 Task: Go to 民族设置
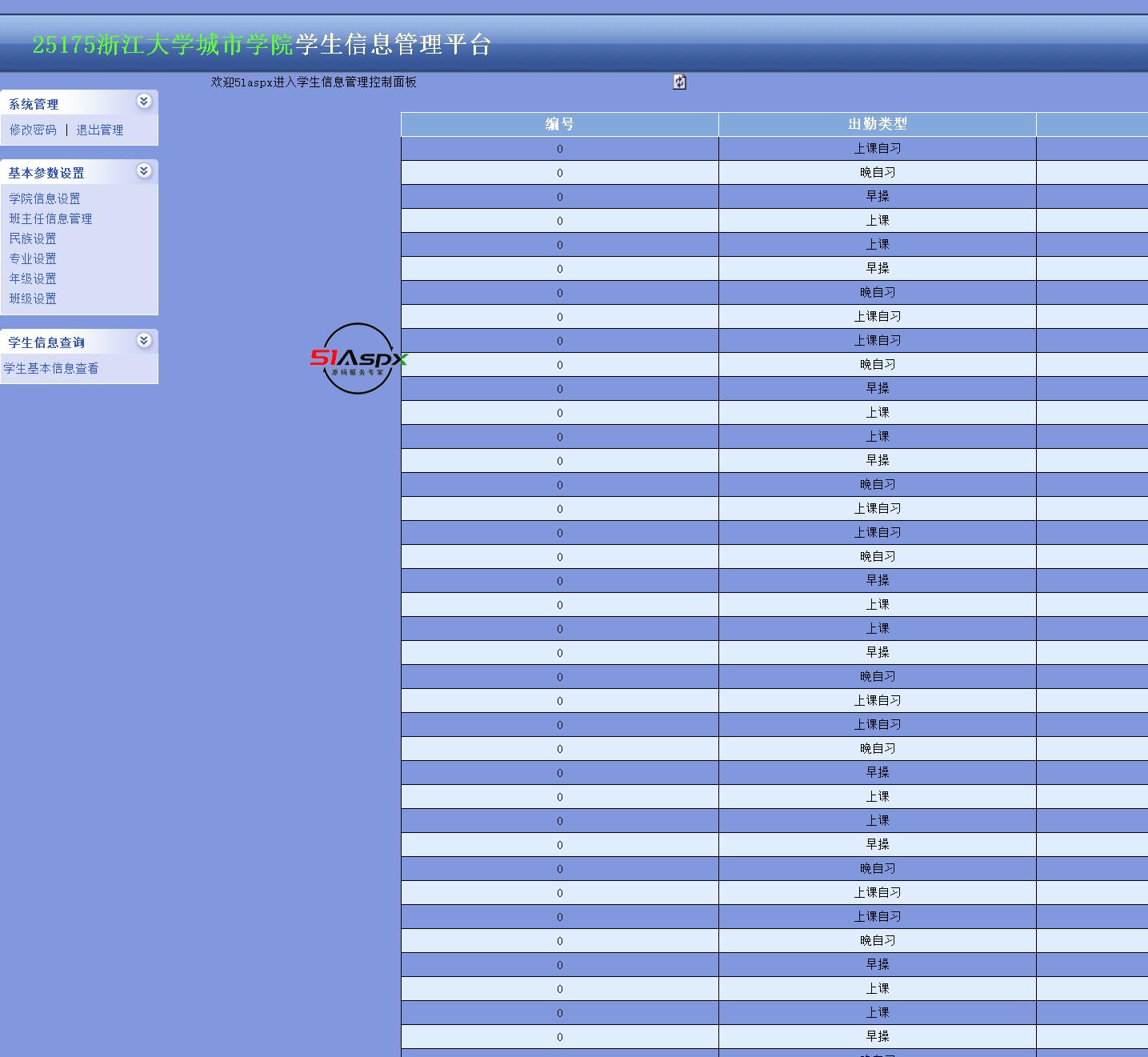pyautogui.click(x=33, y=238)
